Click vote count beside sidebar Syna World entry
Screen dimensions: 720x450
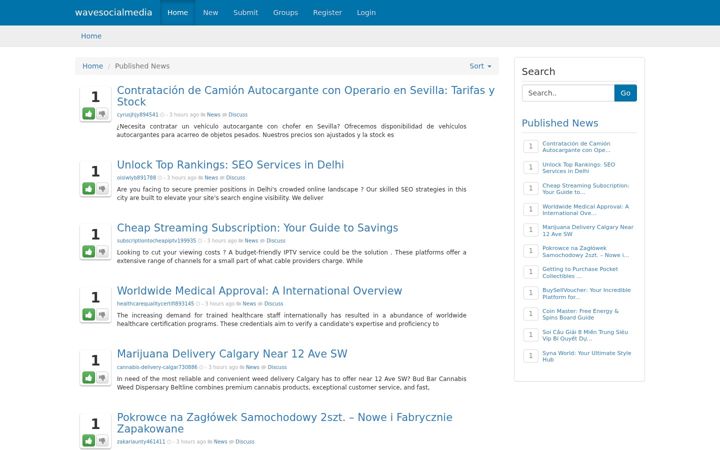coord(530,356)
